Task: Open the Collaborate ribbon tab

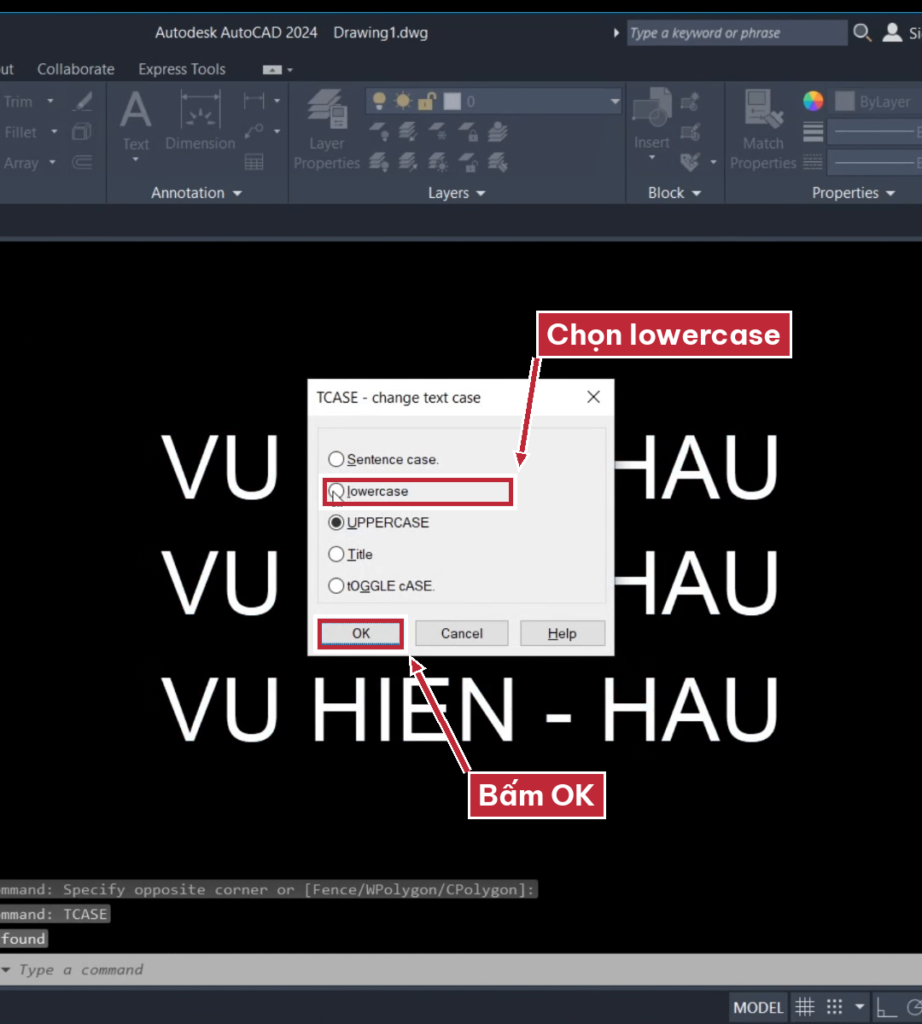Action: tap(76, 69)
